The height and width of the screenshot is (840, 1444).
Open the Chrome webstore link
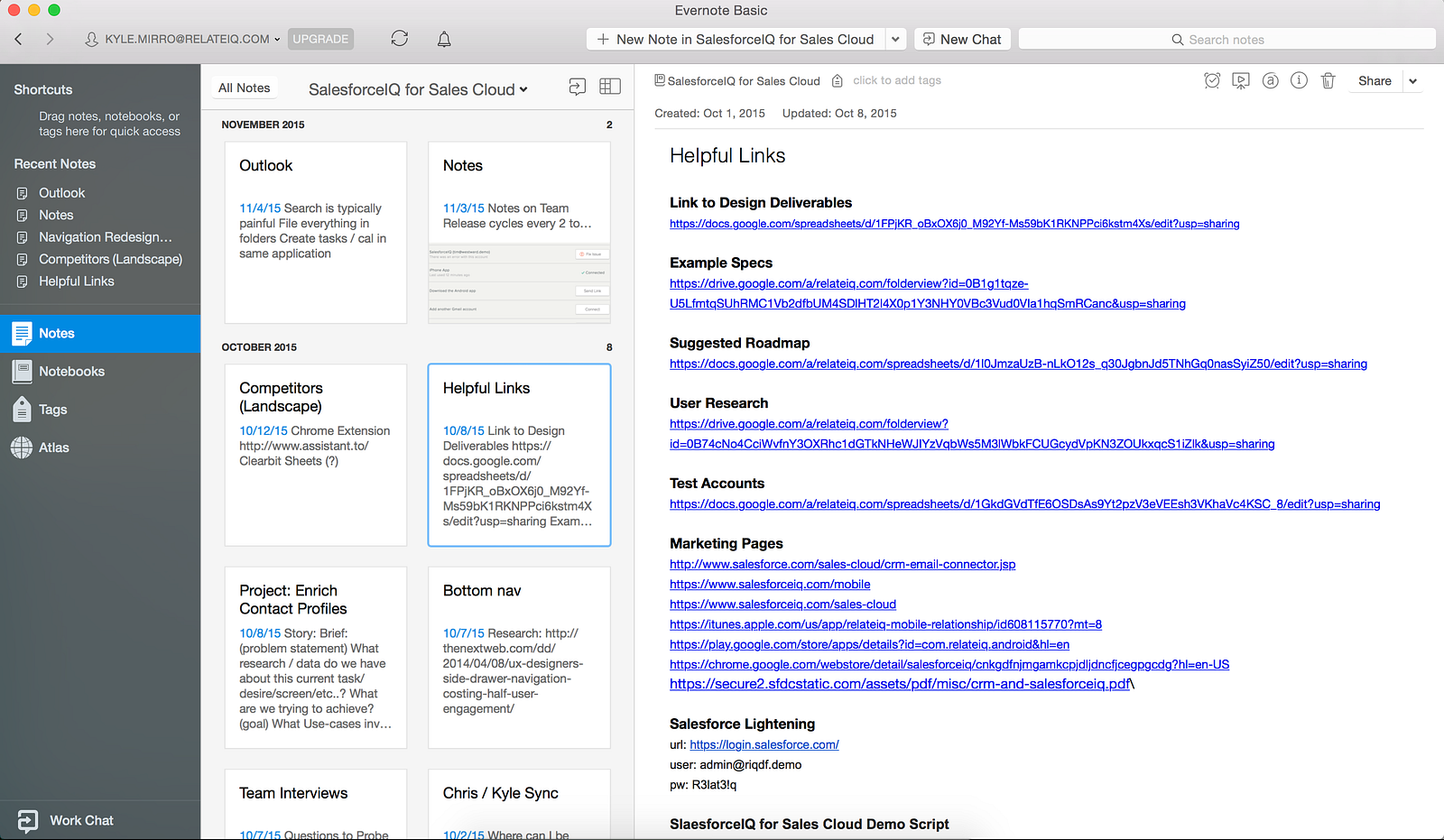(x=949, y=665)
